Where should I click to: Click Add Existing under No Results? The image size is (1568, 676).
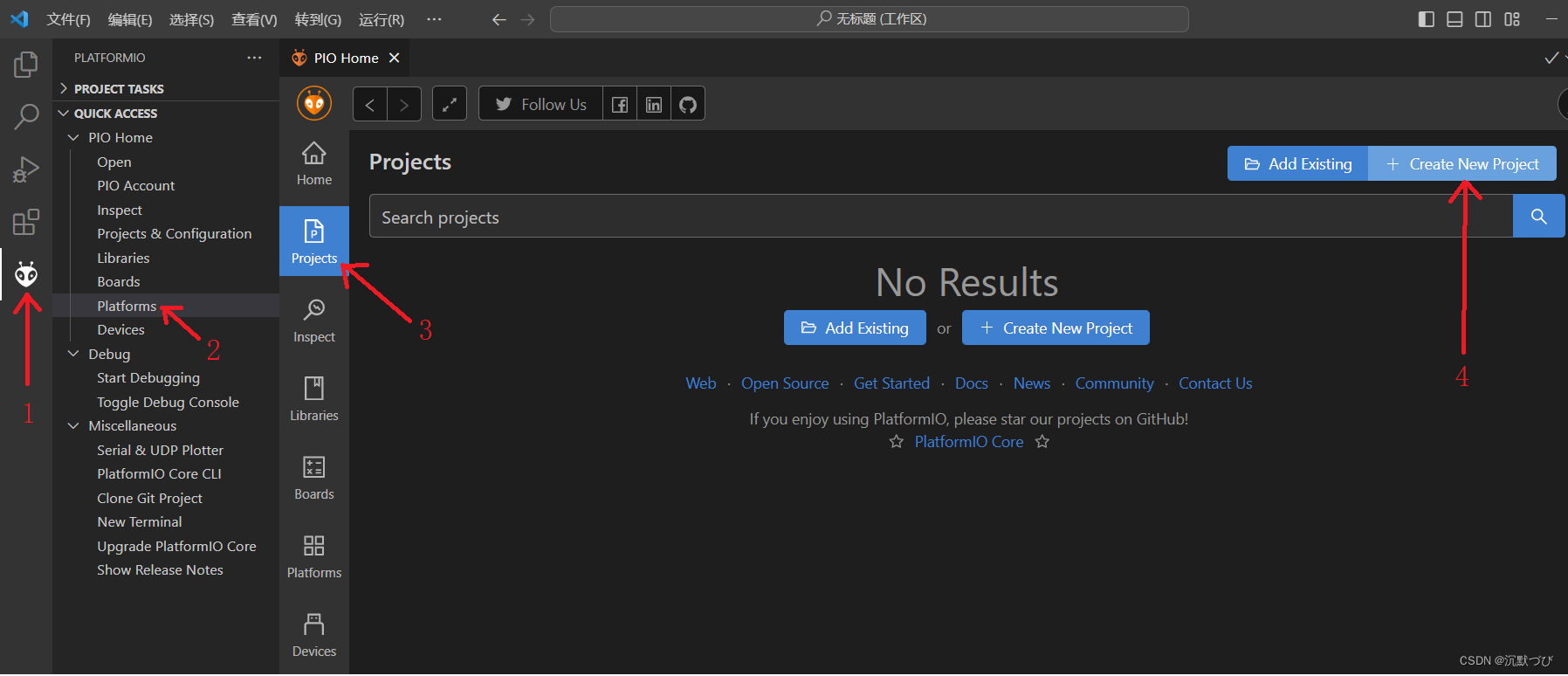pos(855,328)
